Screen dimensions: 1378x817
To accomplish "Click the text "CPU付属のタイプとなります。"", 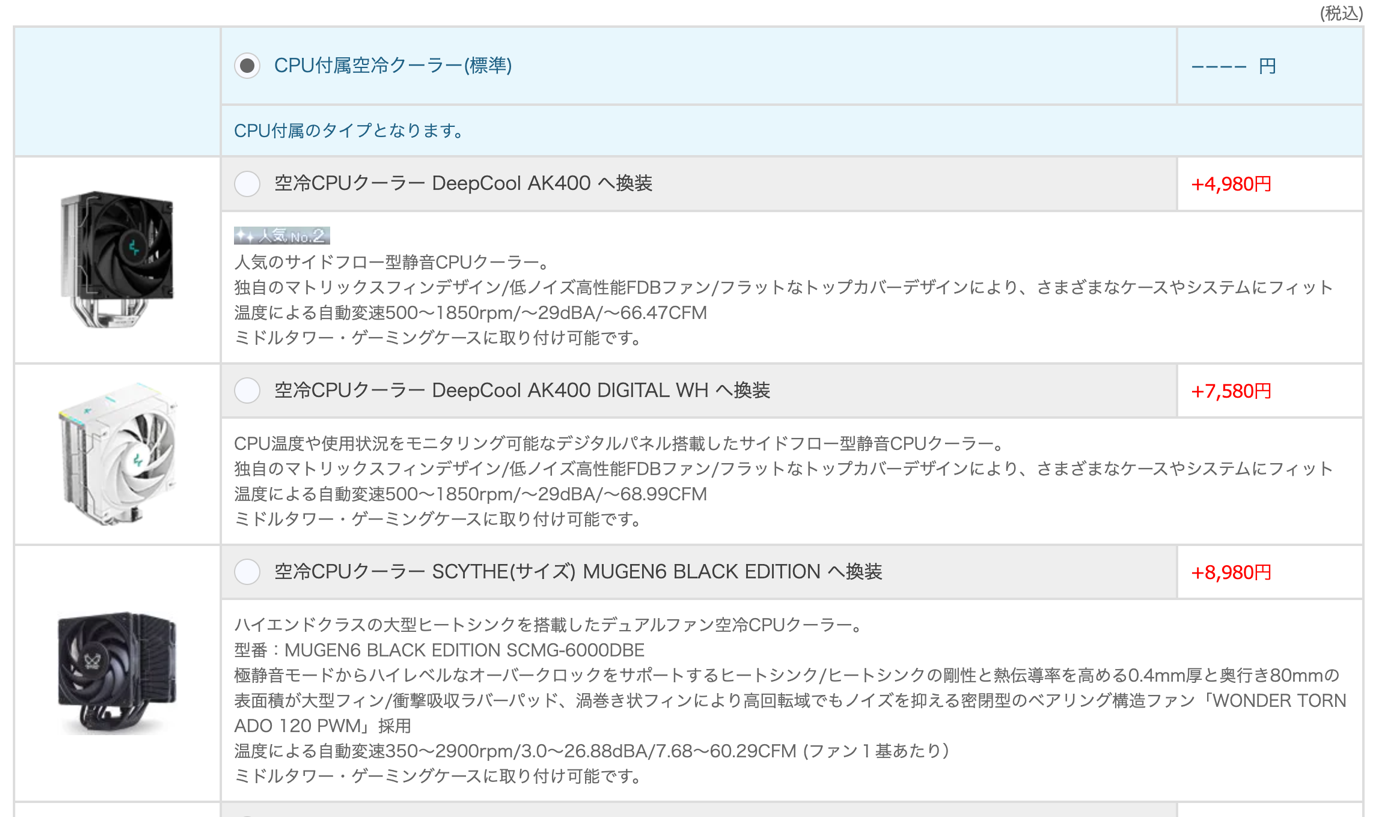I will 349,131.
